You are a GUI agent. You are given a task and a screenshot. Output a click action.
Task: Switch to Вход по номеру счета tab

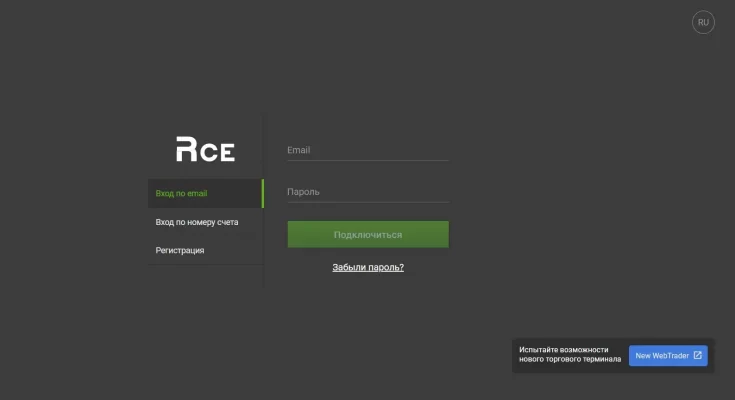tap(206, 222)
